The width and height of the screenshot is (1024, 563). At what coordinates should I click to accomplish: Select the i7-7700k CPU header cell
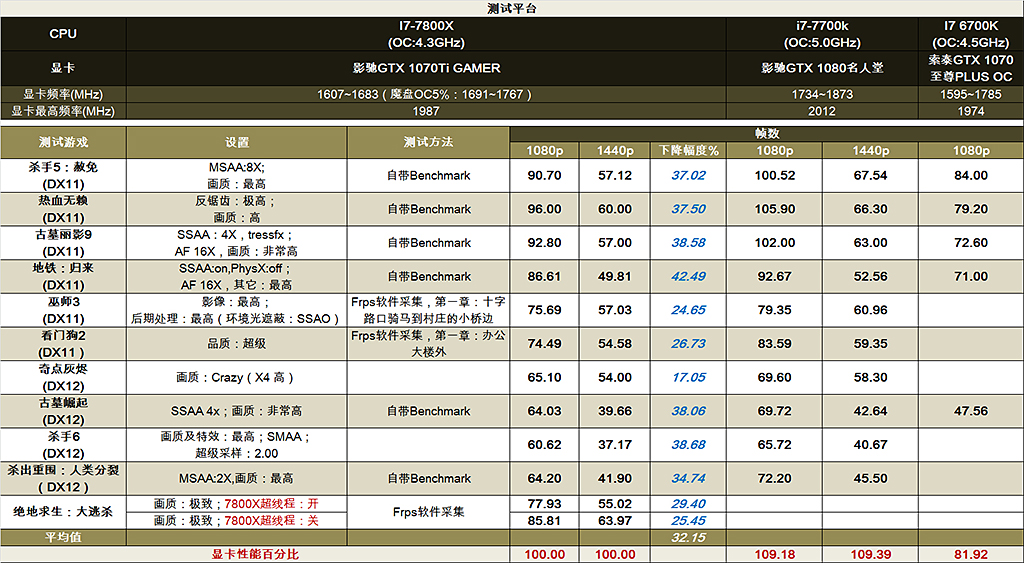[x=822, y=34]
